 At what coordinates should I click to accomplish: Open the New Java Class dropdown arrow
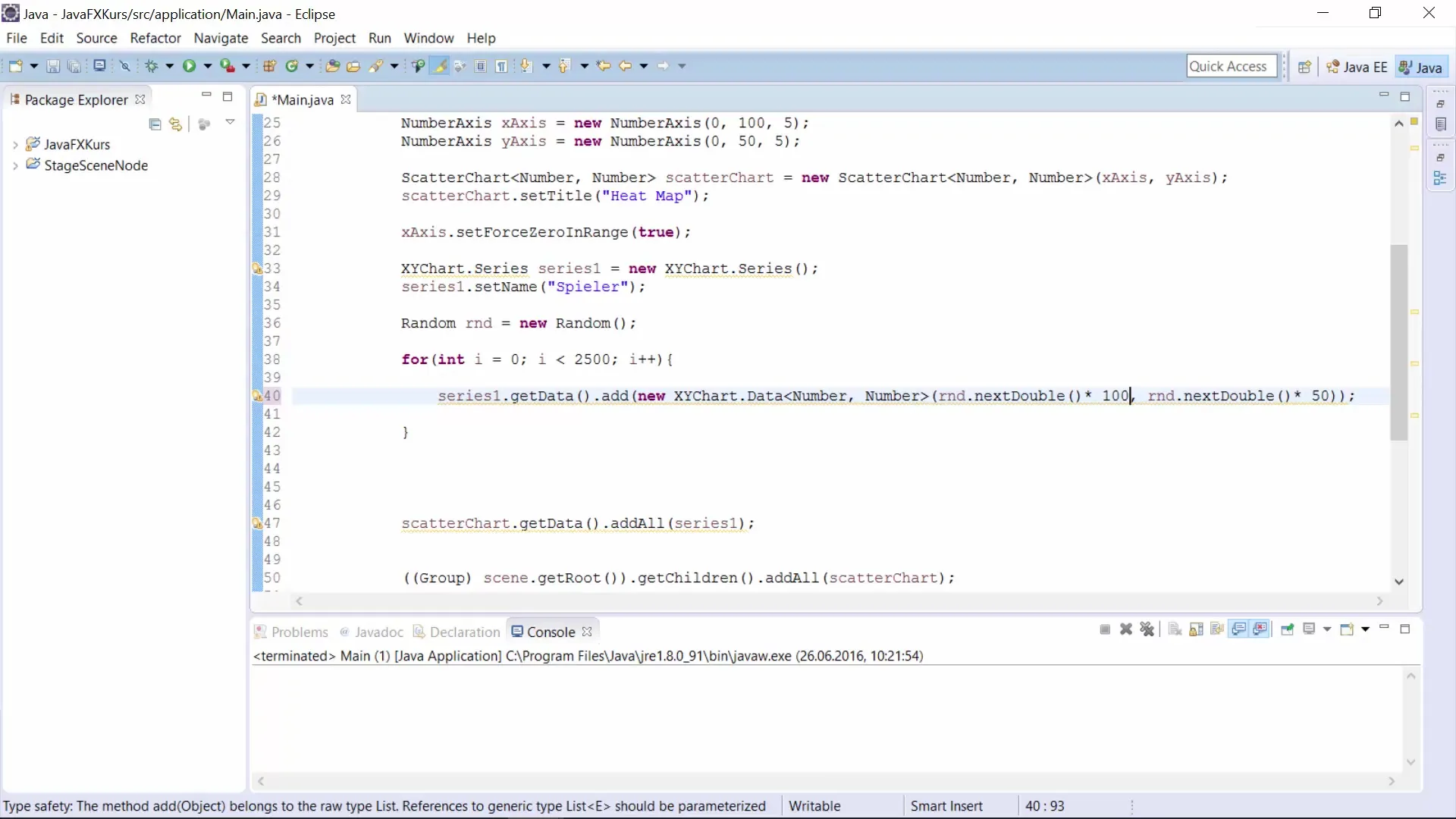(x=309, y=66)
